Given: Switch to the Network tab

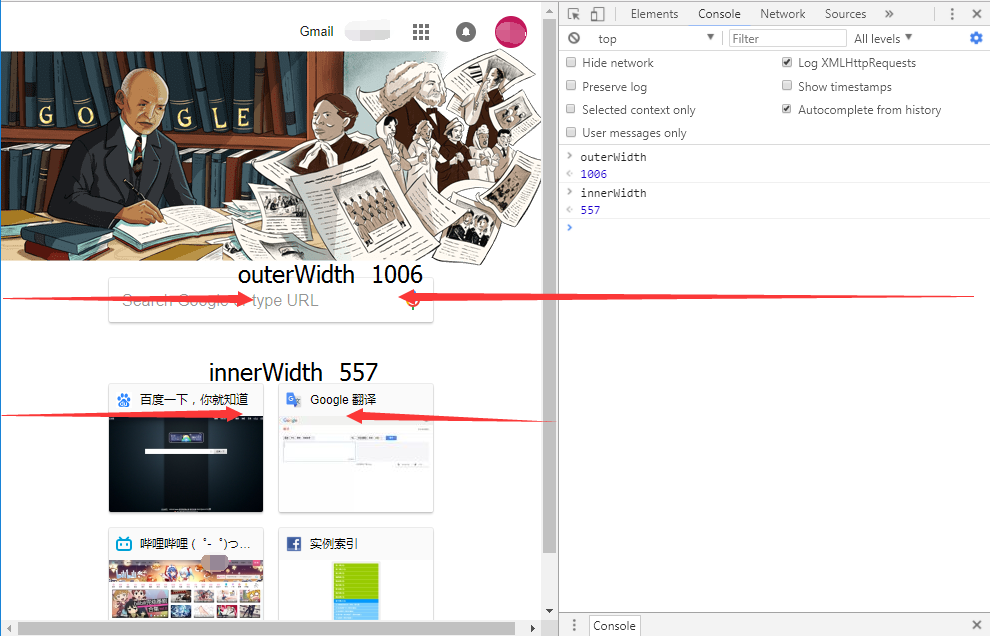Looking at the screenshot, I should (782, 14).
